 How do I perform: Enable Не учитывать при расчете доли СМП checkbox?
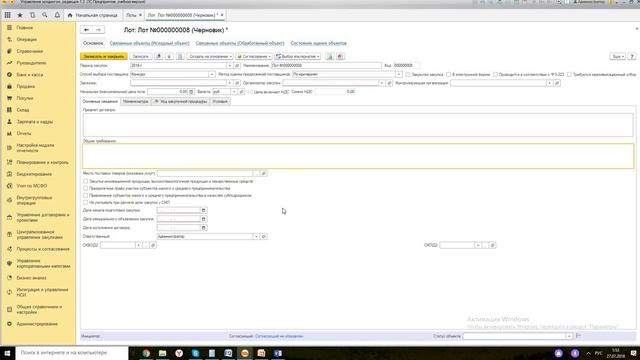85,202
